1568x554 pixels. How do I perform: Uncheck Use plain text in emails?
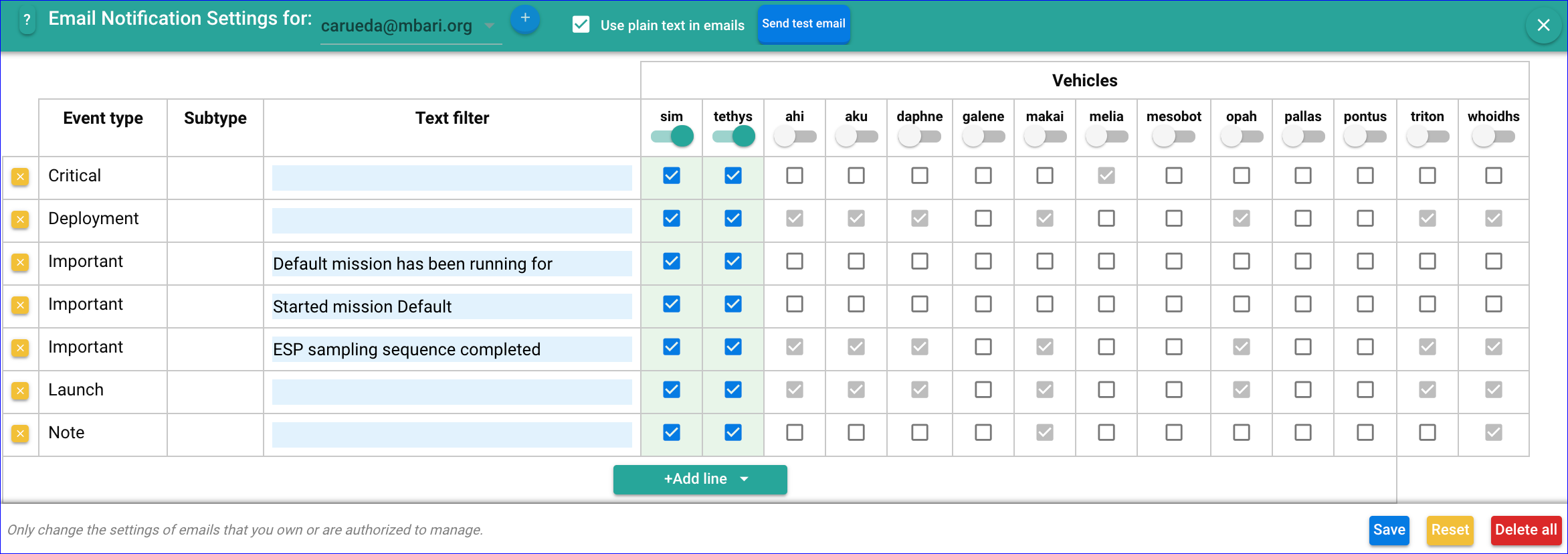coord(581,25)
